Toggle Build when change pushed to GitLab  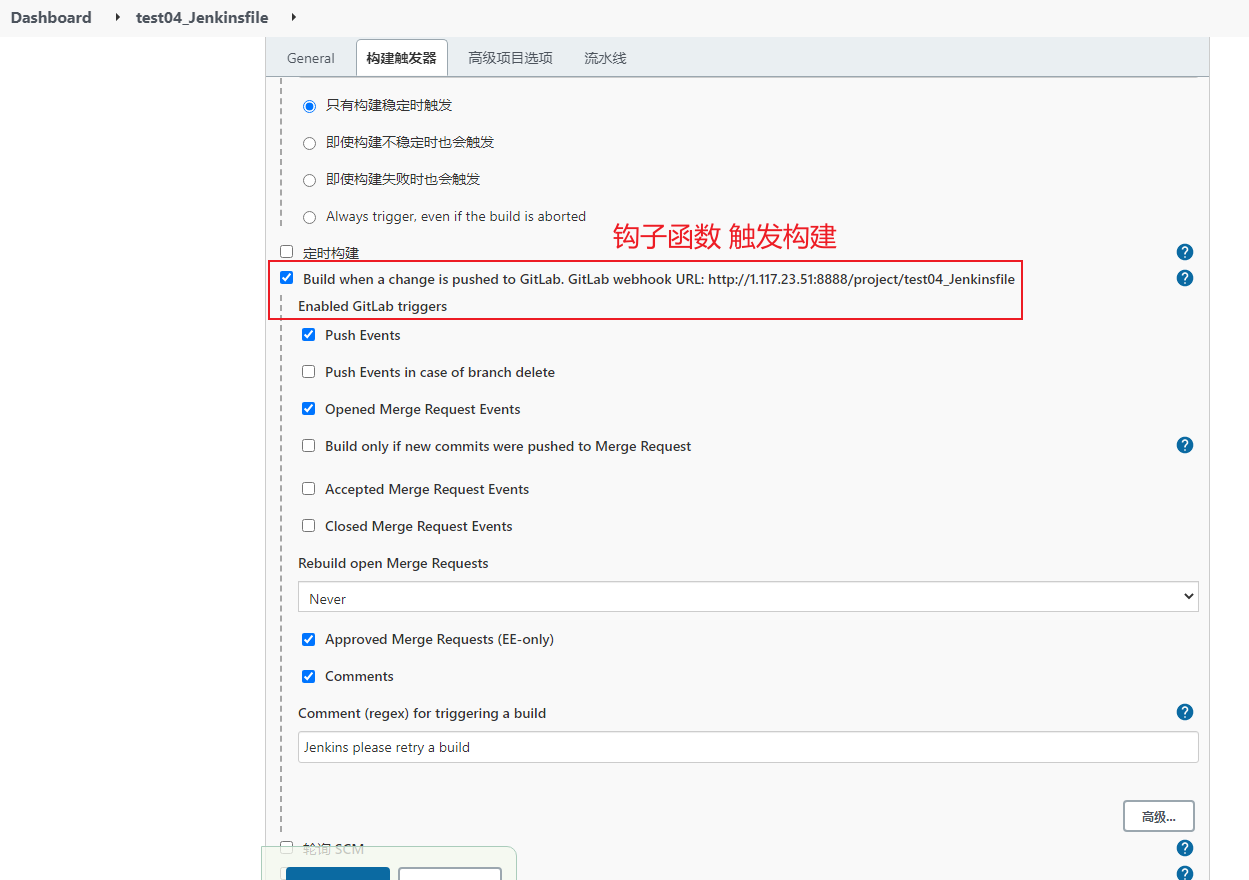(x=287, y=278)
